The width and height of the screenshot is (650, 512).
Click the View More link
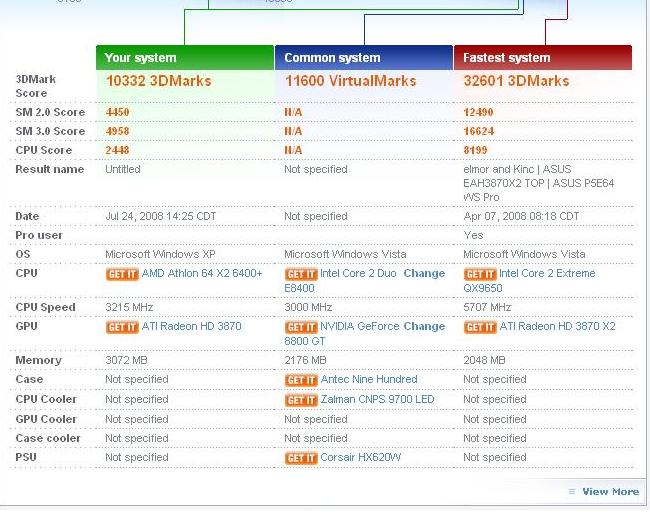611,492
